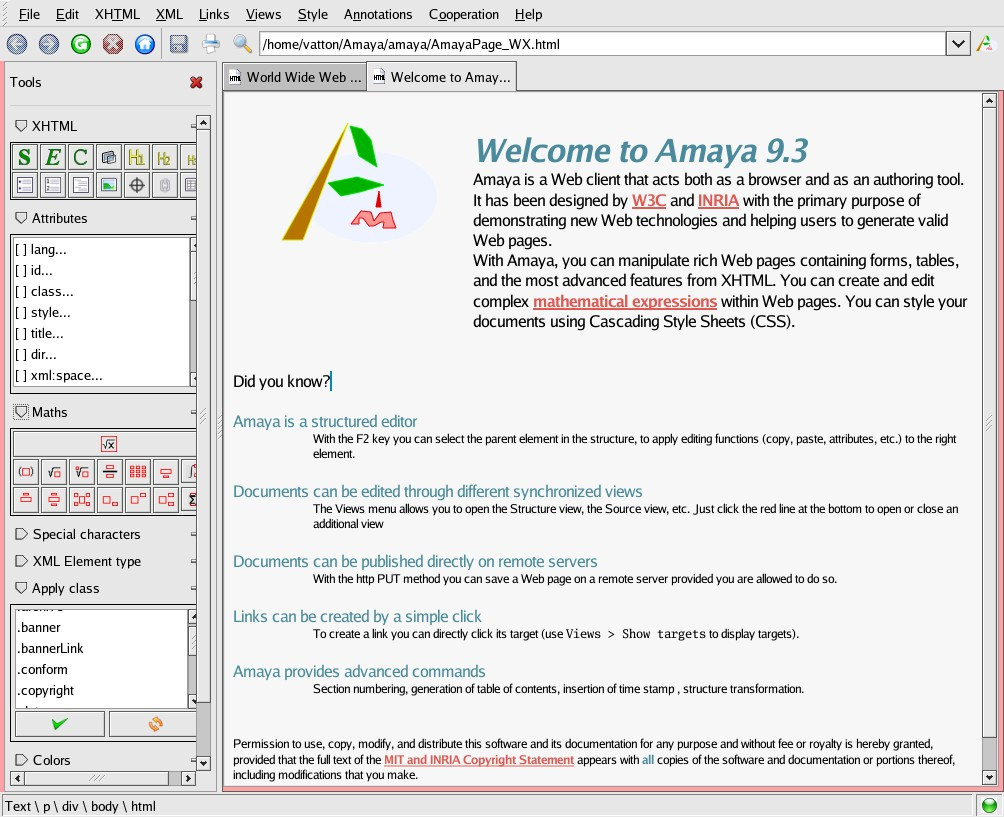This screenshot has width=1004, height=817.
Task: Click the document scrollbar down arrow
Action: [x=989, y=777]
